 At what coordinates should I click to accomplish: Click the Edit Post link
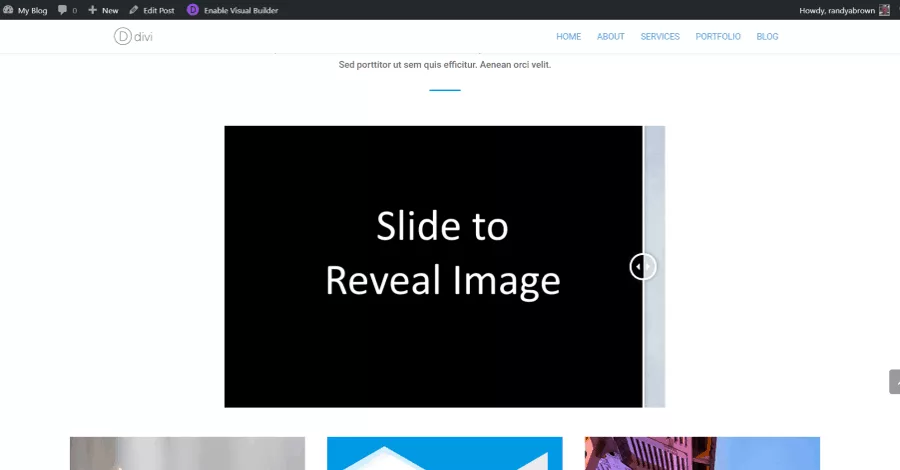[x=152, y=10]
